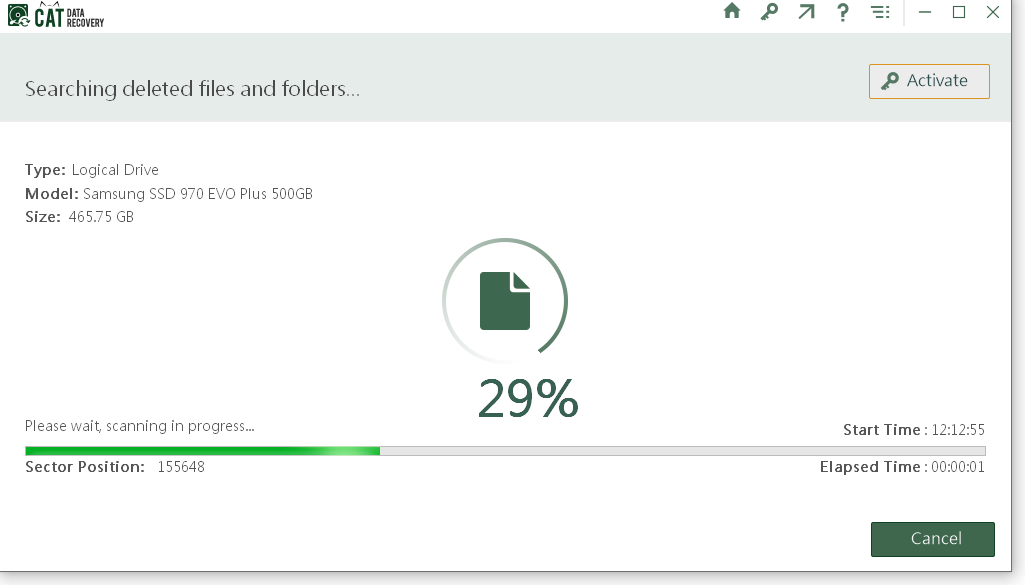Cancel the scan in progress

pyautogui.click(x=932, y=539)
